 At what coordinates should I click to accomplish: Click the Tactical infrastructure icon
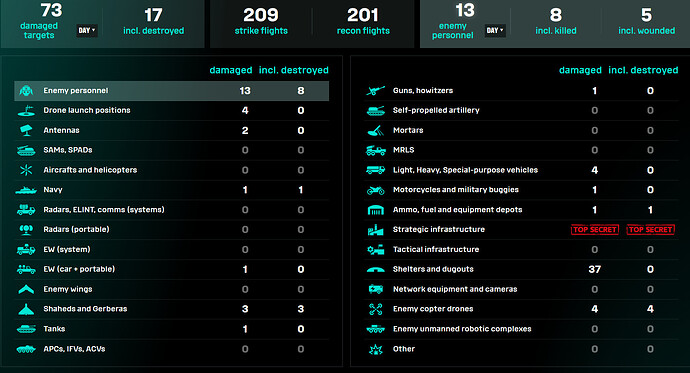(x=375, y=249)
